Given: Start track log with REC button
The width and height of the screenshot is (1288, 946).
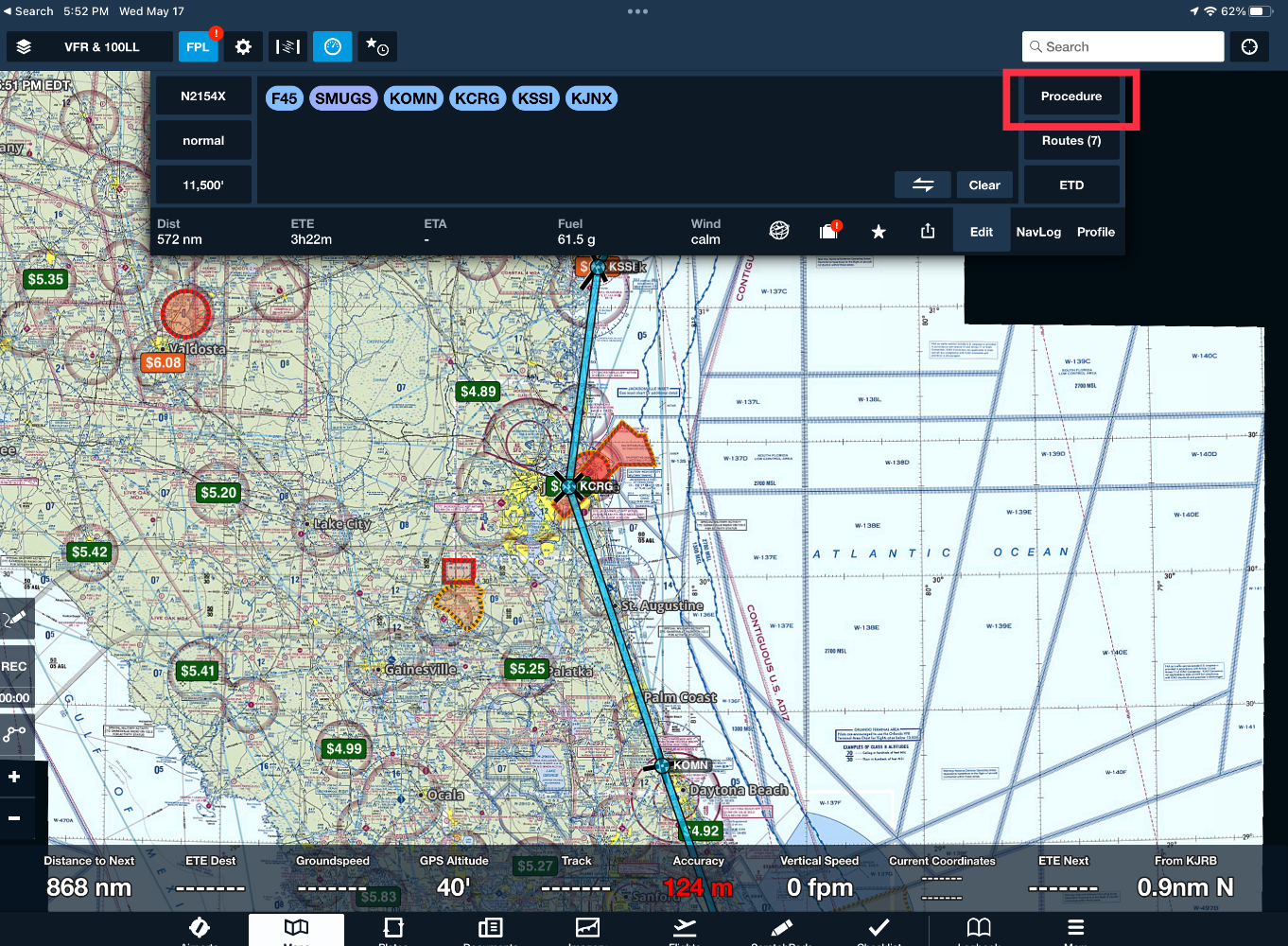Looking at the screenshot, I should (15, 666).
